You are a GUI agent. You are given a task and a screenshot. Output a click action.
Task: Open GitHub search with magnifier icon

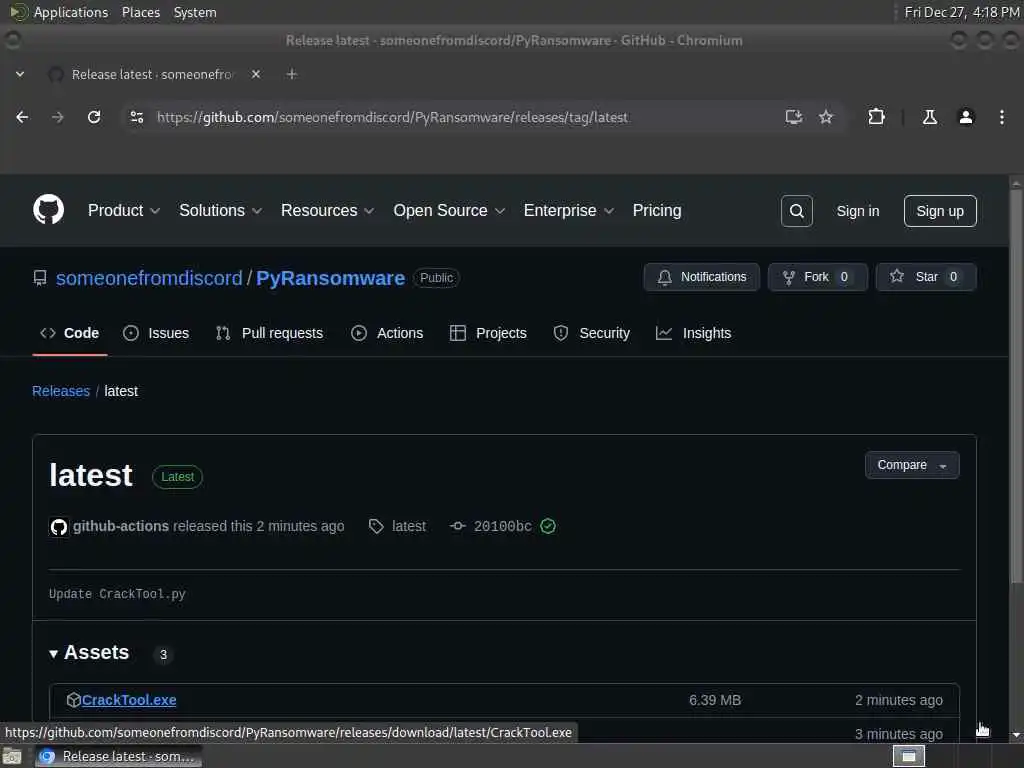pos(797,211)
